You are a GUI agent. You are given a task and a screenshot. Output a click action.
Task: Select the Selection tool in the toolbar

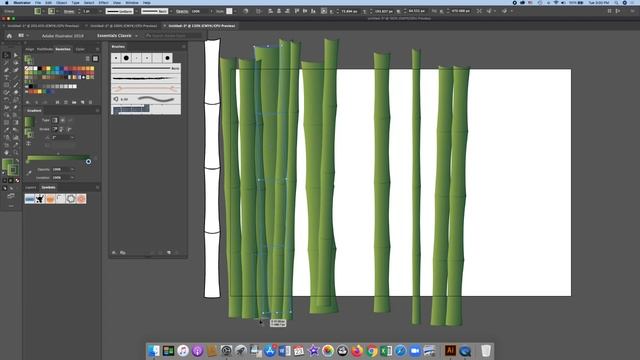[7, 55]
